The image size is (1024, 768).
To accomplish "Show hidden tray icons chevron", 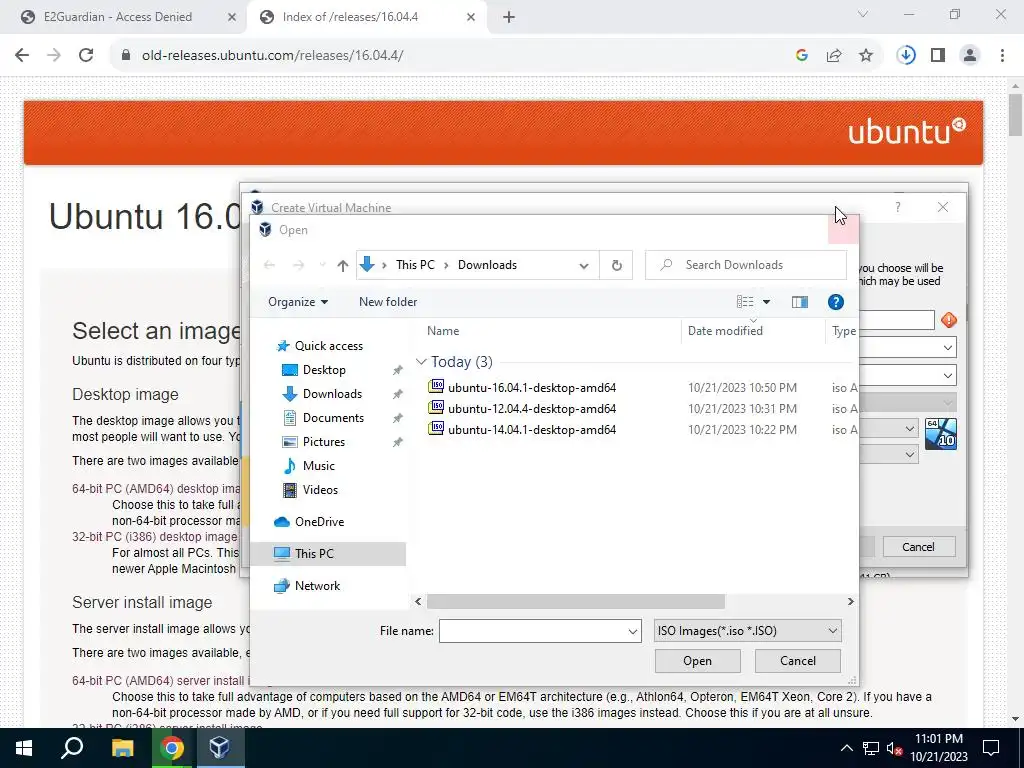I will (x=846, y=748).
